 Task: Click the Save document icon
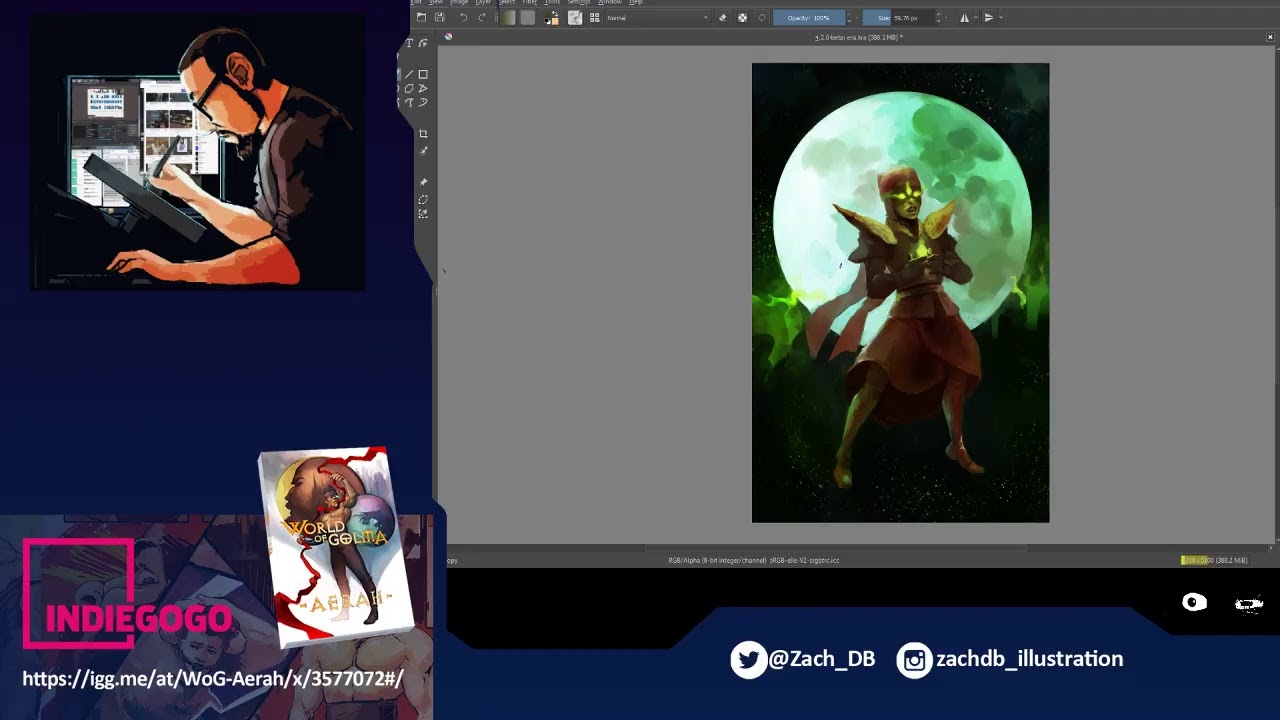coord(439,17)
